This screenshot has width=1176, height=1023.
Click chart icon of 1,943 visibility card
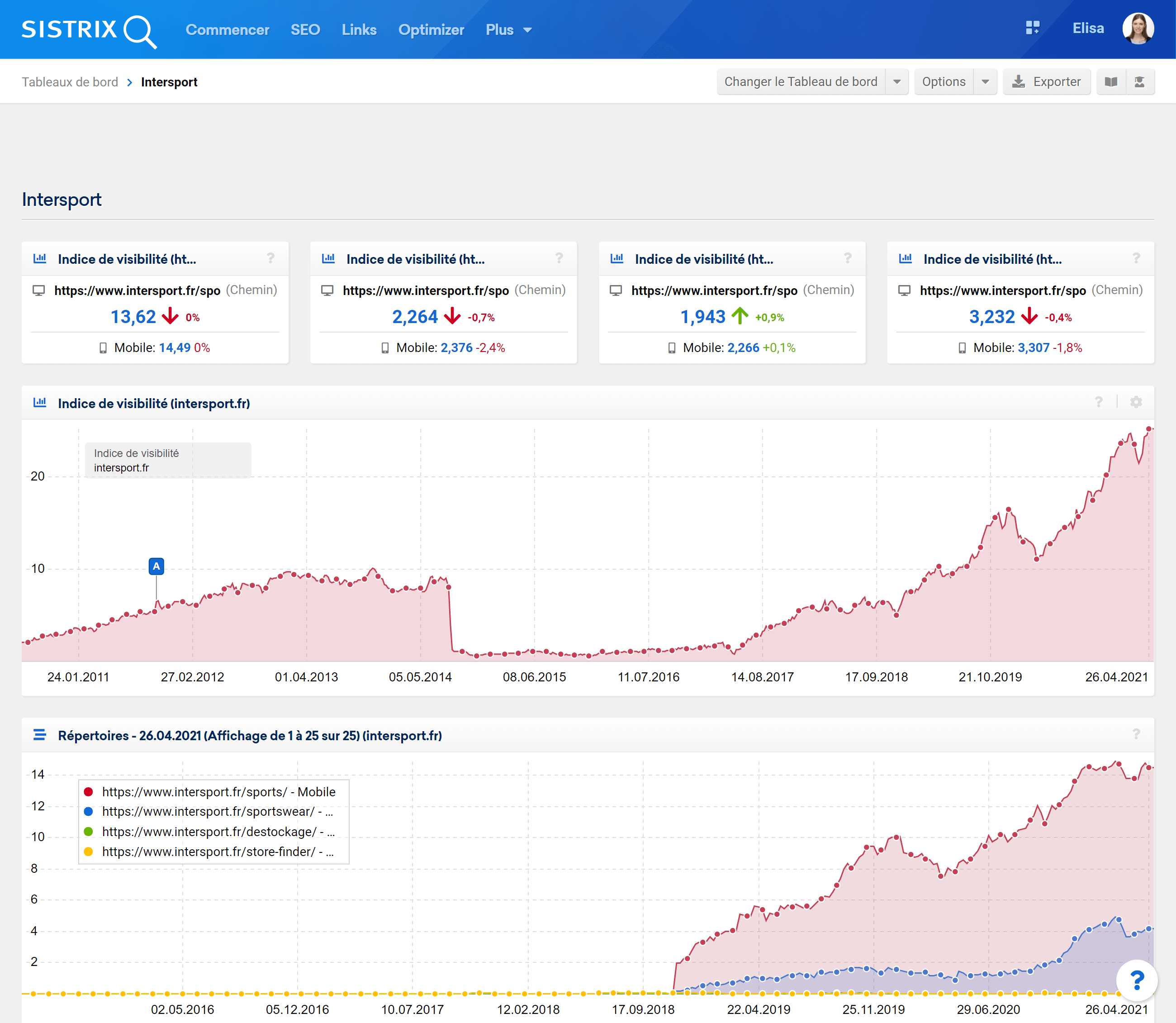click(x=617, y=259)
